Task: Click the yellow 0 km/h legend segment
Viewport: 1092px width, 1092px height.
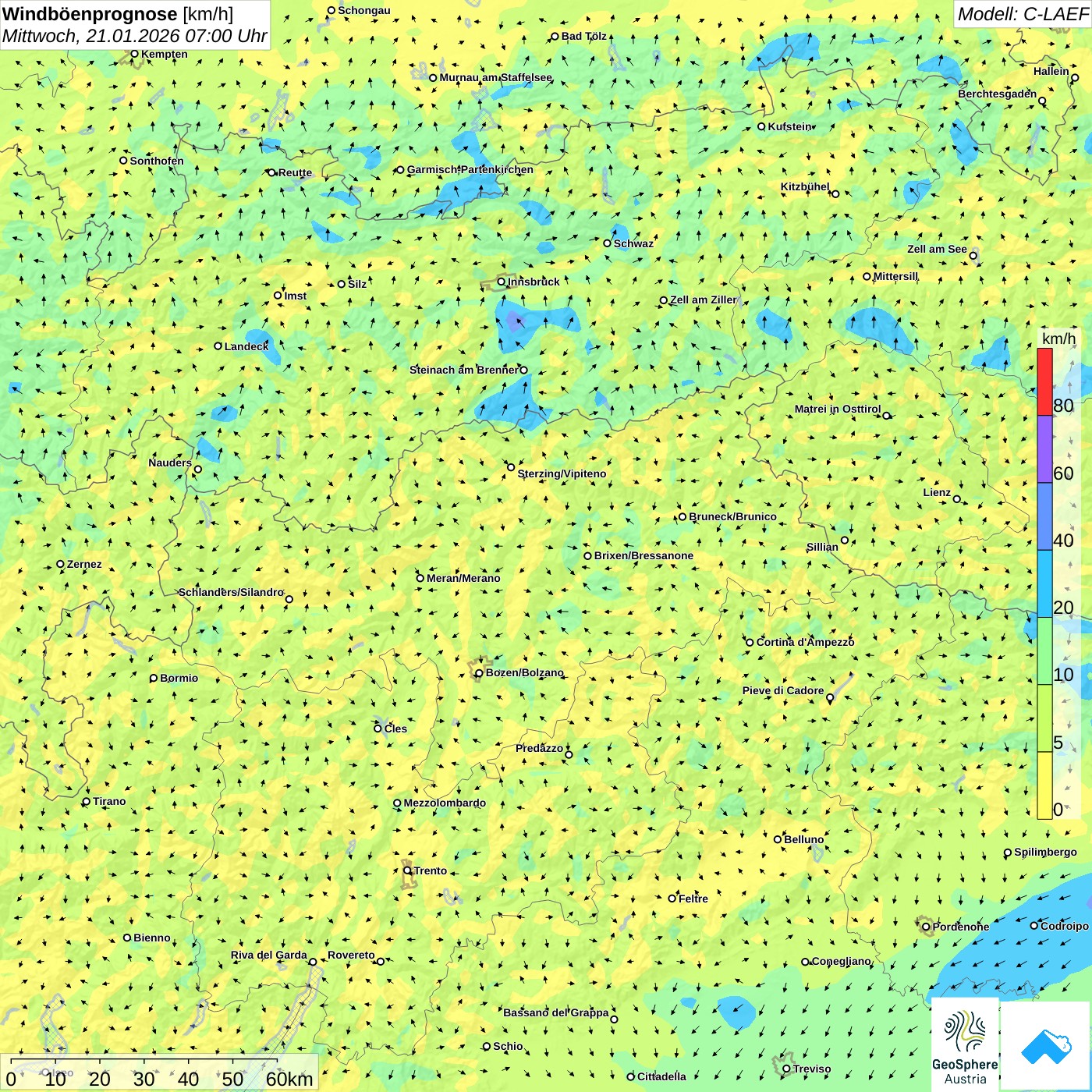Action: (x=1044, y=785)
